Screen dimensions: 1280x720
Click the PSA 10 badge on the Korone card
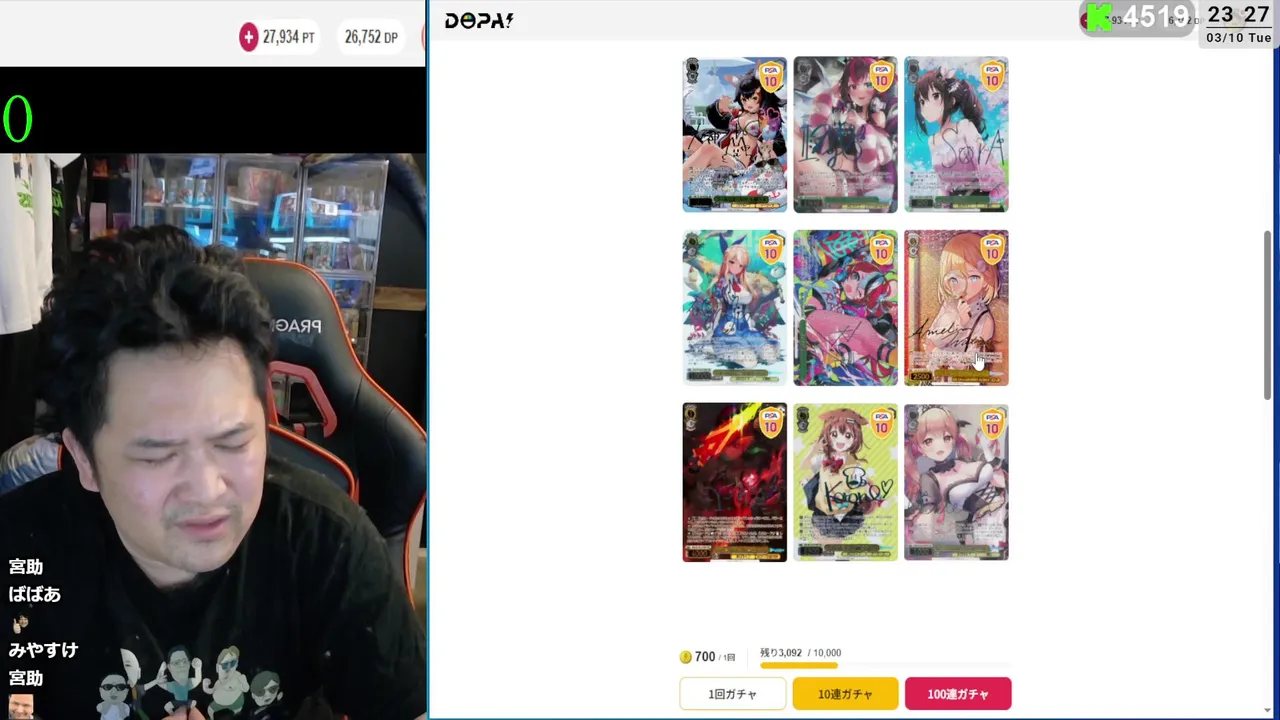point(881,424)
